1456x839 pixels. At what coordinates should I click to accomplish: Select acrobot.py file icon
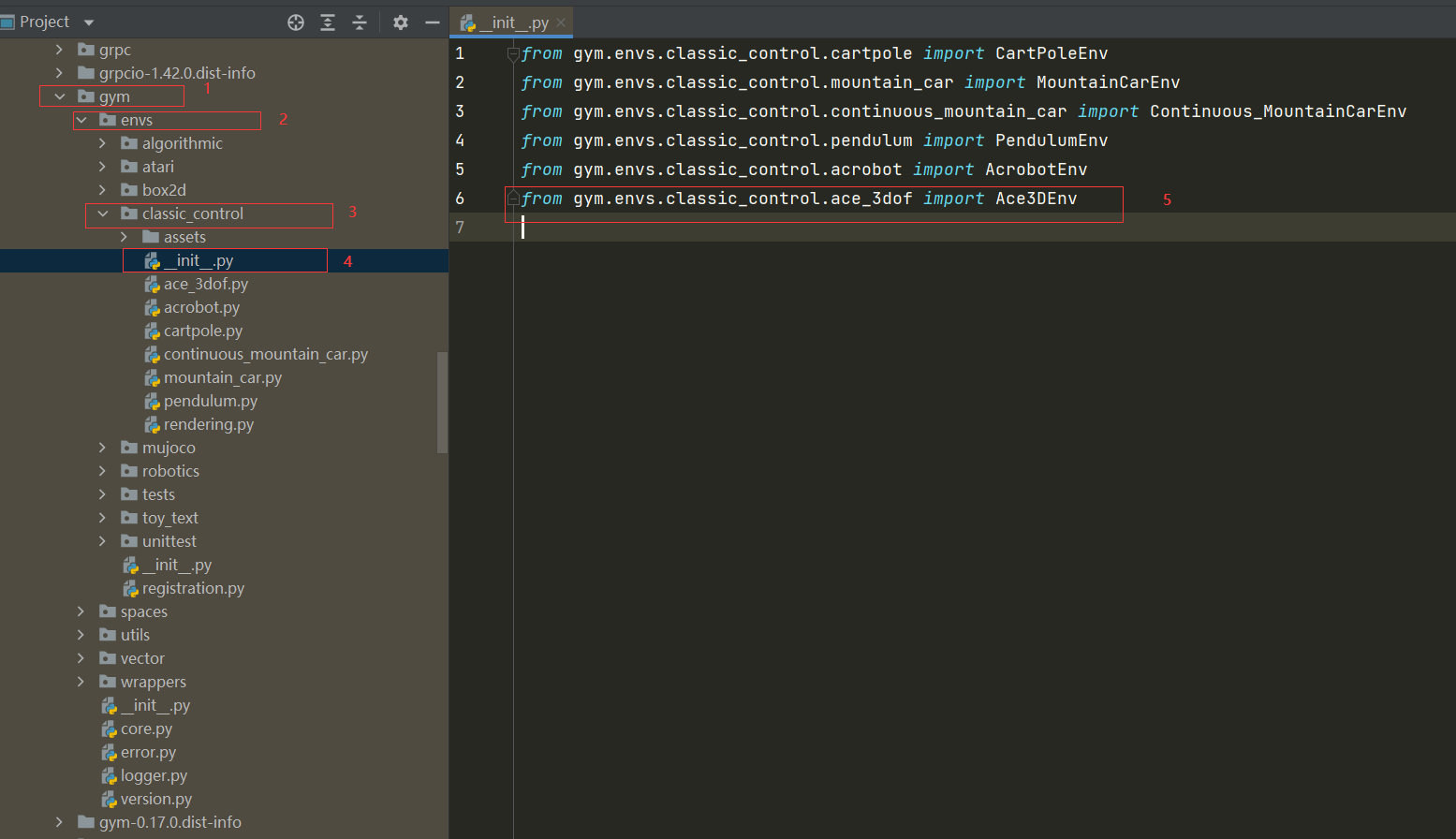152,307
